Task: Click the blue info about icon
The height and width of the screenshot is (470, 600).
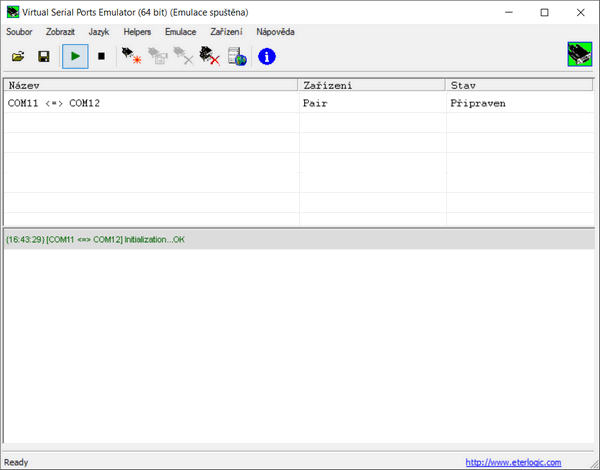Action: tap(267, 57)
